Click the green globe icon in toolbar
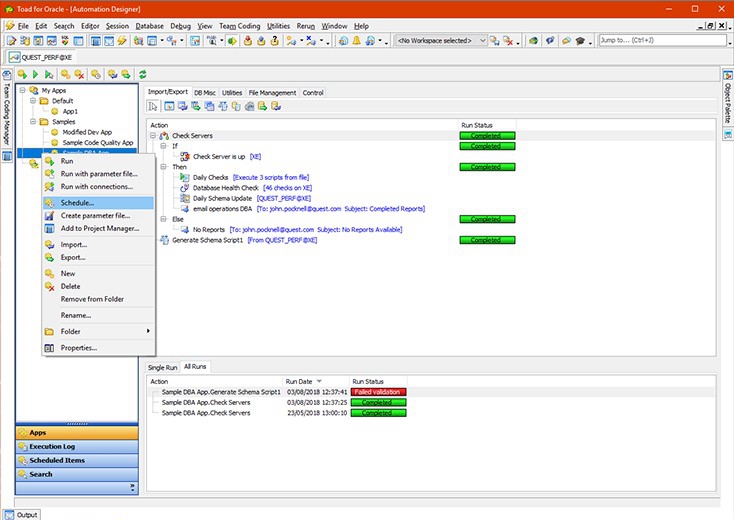Image resolution: width=734 pixels, height=520 pixels. point(533,41)
